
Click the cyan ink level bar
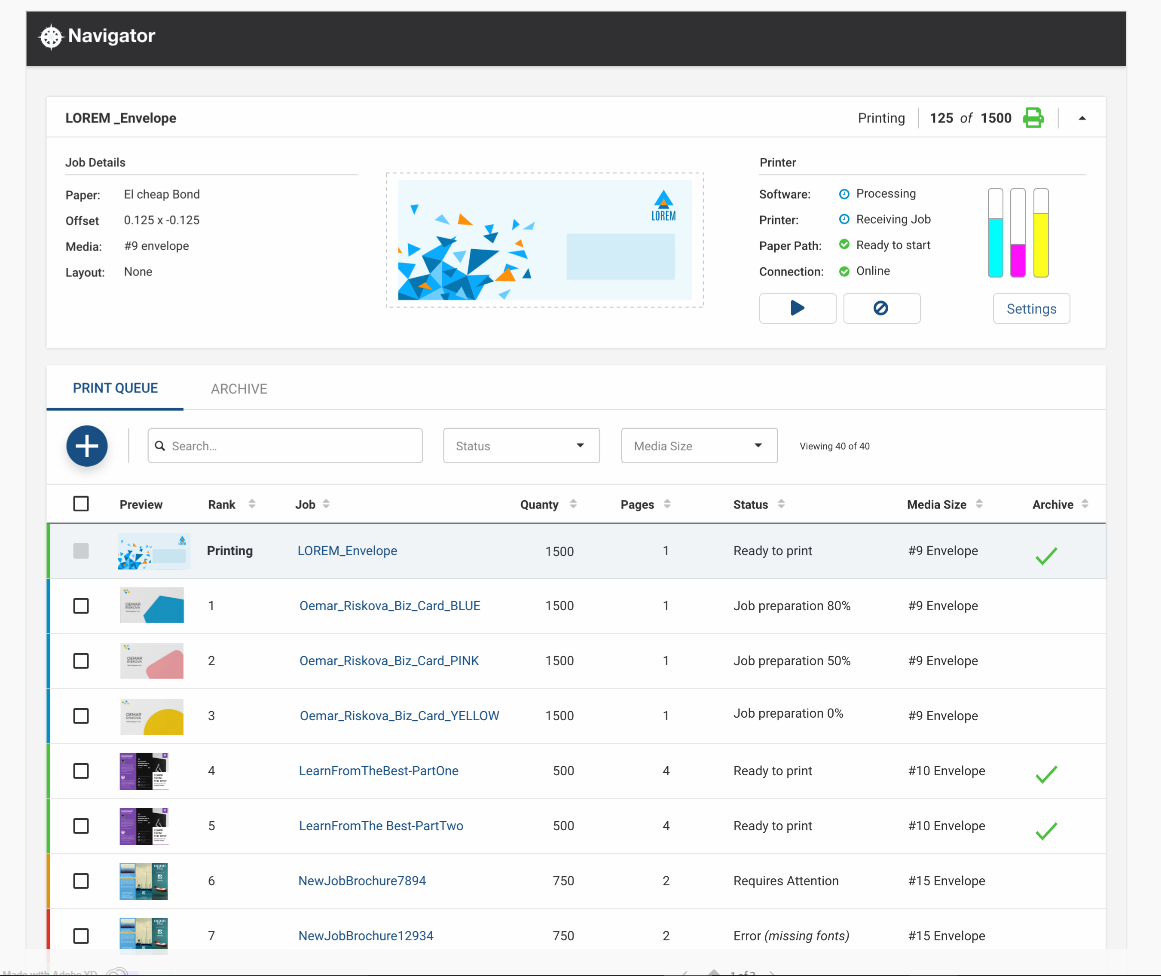[995, 233]
